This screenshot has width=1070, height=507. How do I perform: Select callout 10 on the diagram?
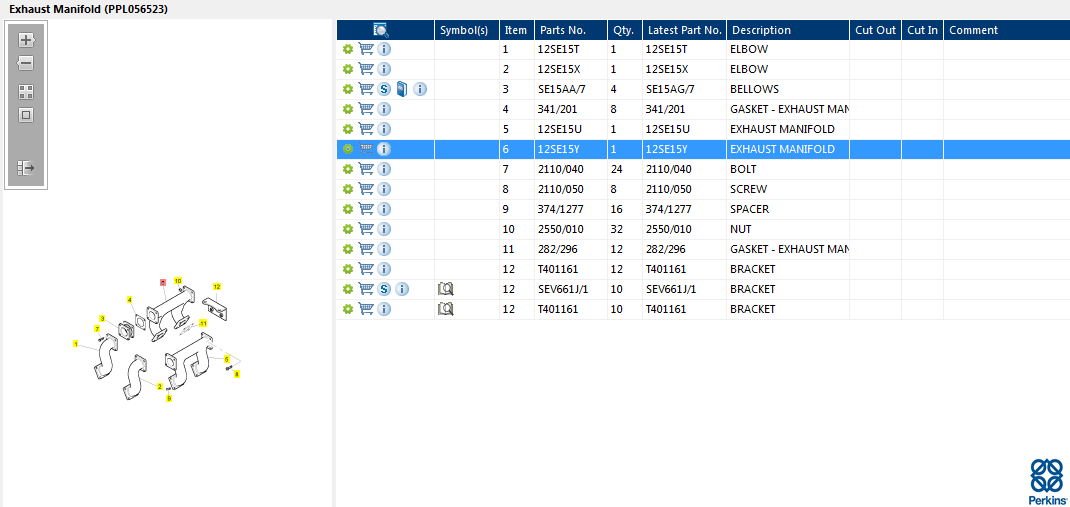178,280
